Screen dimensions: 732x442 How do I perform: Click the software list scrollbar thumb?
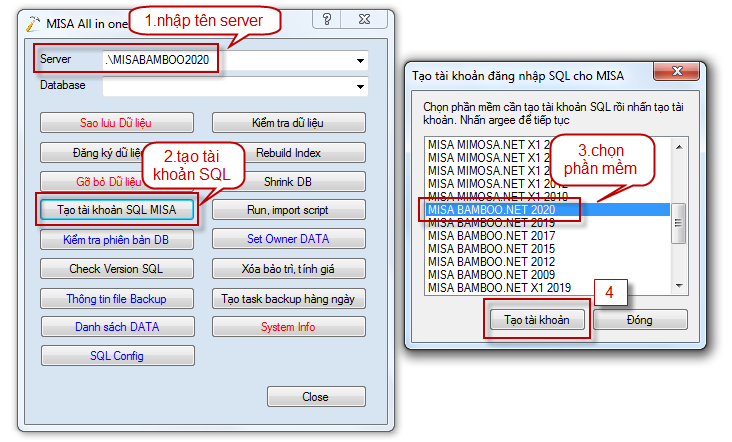[679, 224]
